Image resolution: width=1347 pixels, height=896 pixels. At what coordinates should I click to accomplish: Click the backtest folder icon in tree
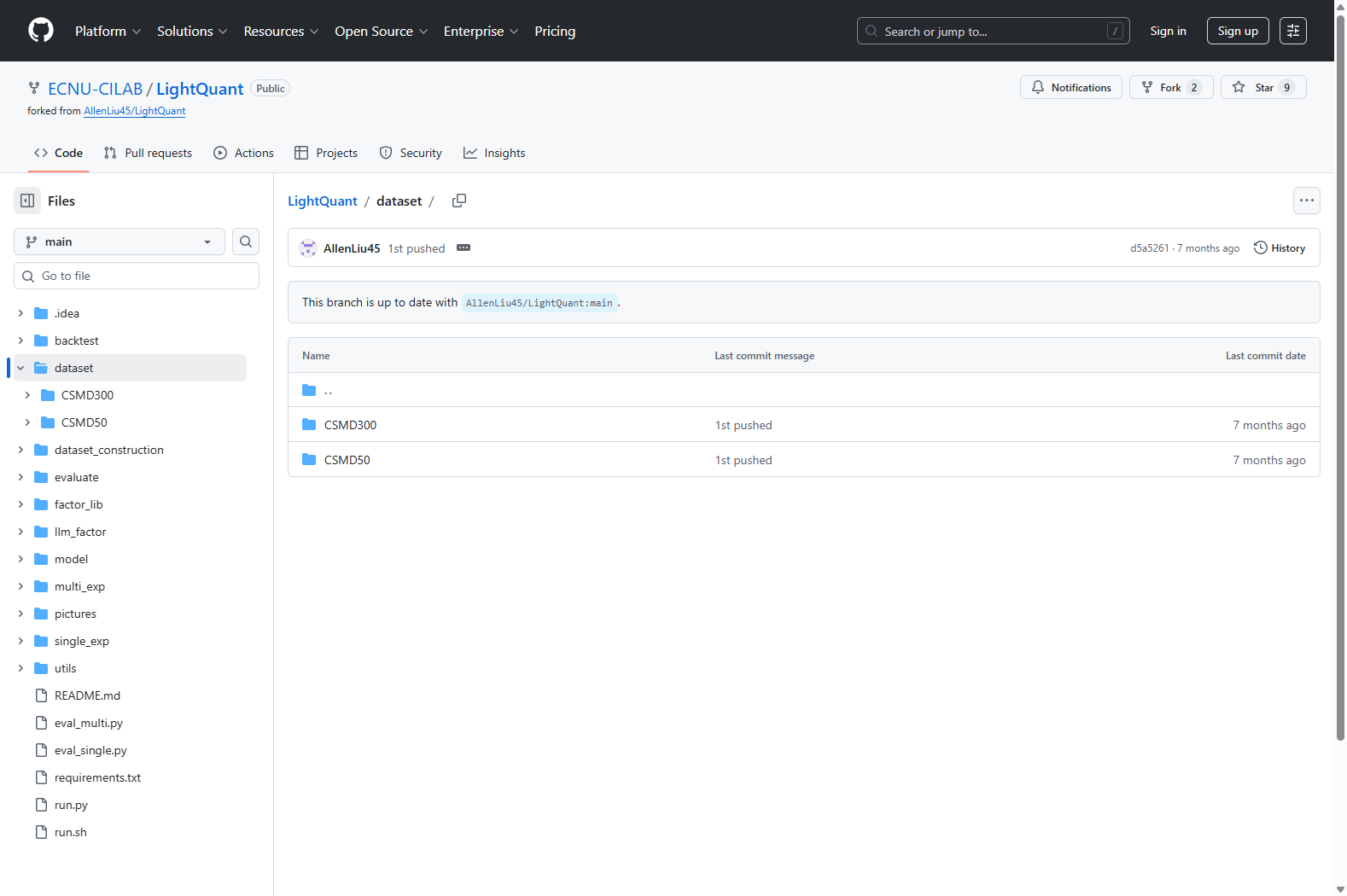(x=41, y=340)
